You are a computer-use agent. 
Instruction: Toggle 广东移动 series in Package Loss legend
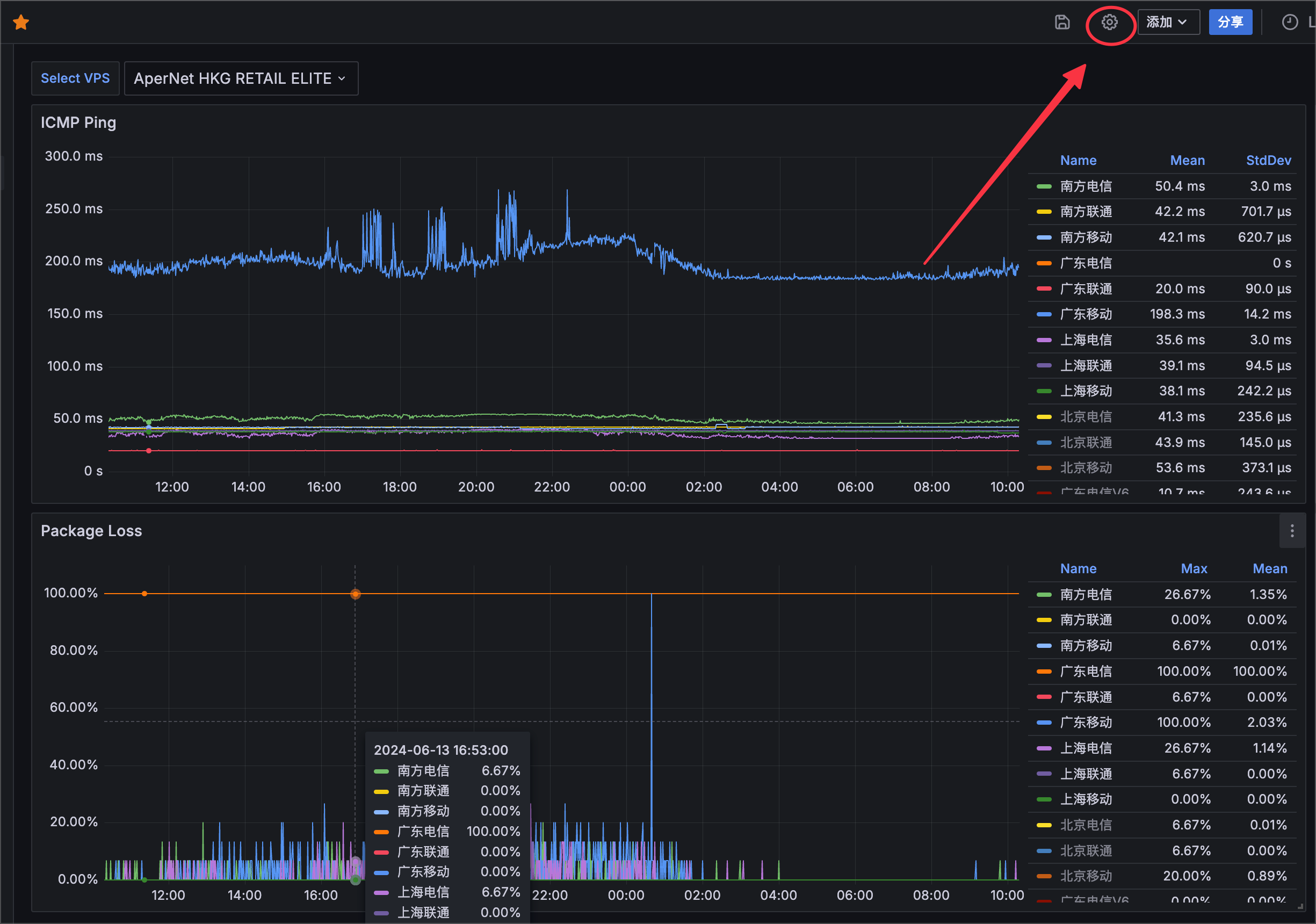click(x=1086, y=722)
